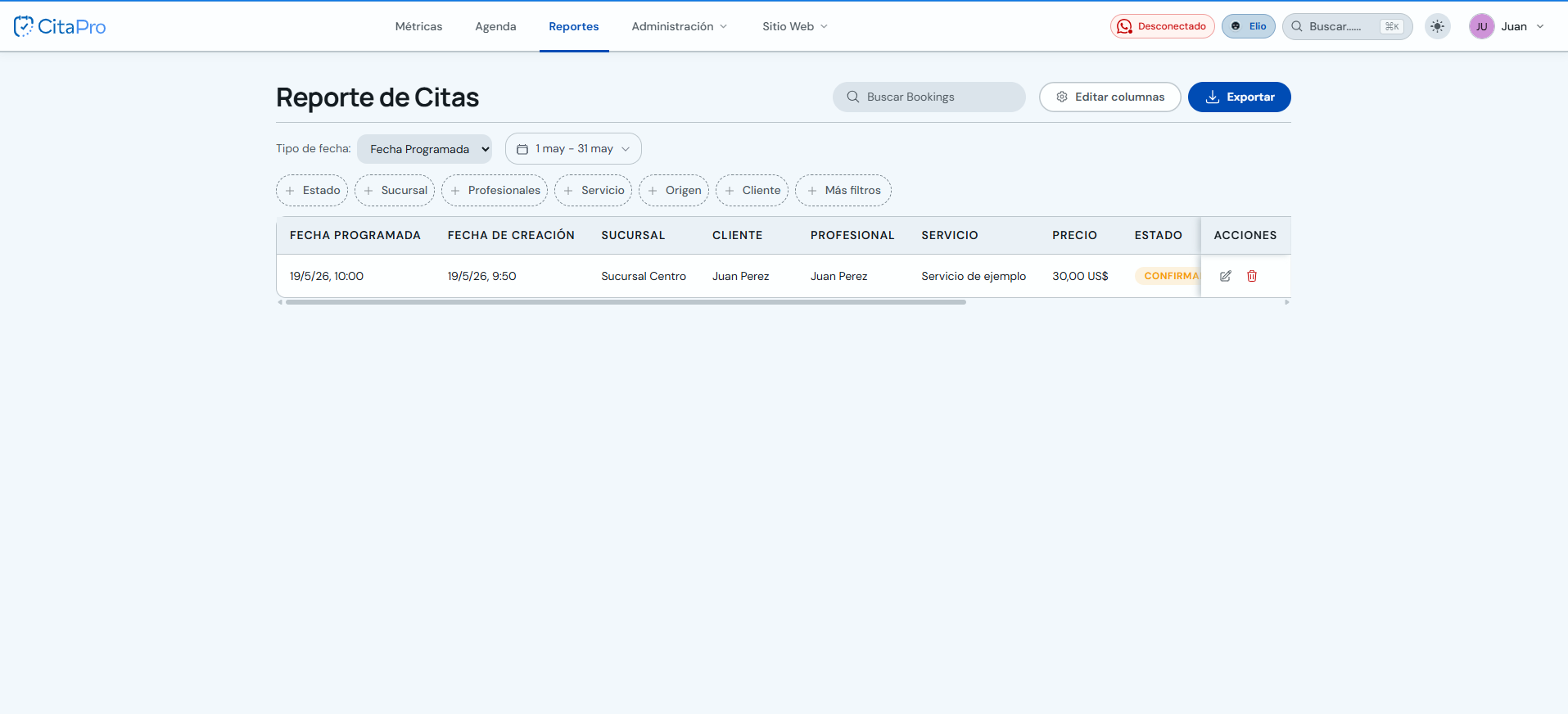
Task: Click the FECHA PROGRAMADA column header
Action: coord(355,235)
